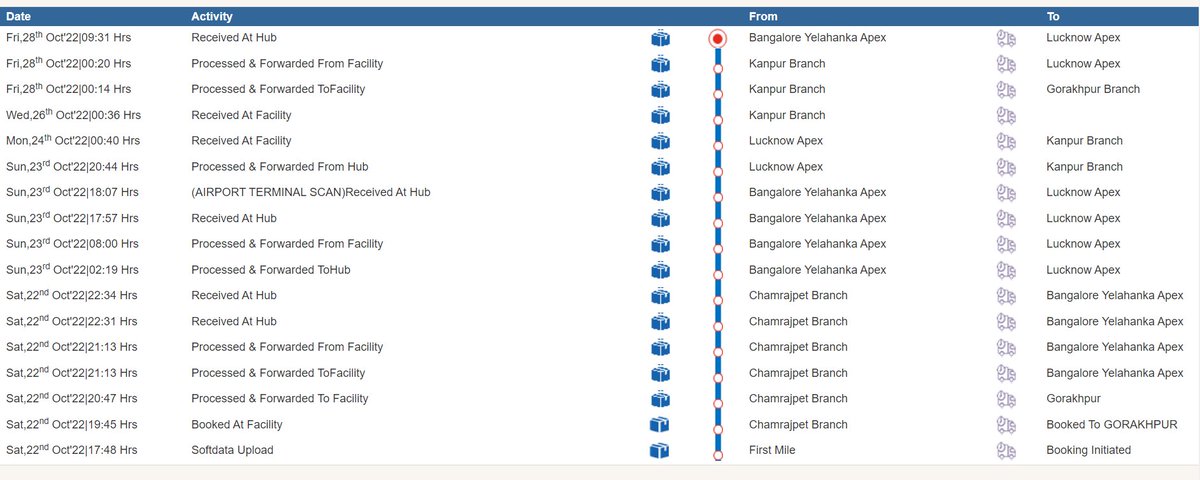Image resolution: width=1200 pixels, height=480 pixels.
Task: Click Bangalore Yelahanka Apex From in top row
Action: pos(817,38)
